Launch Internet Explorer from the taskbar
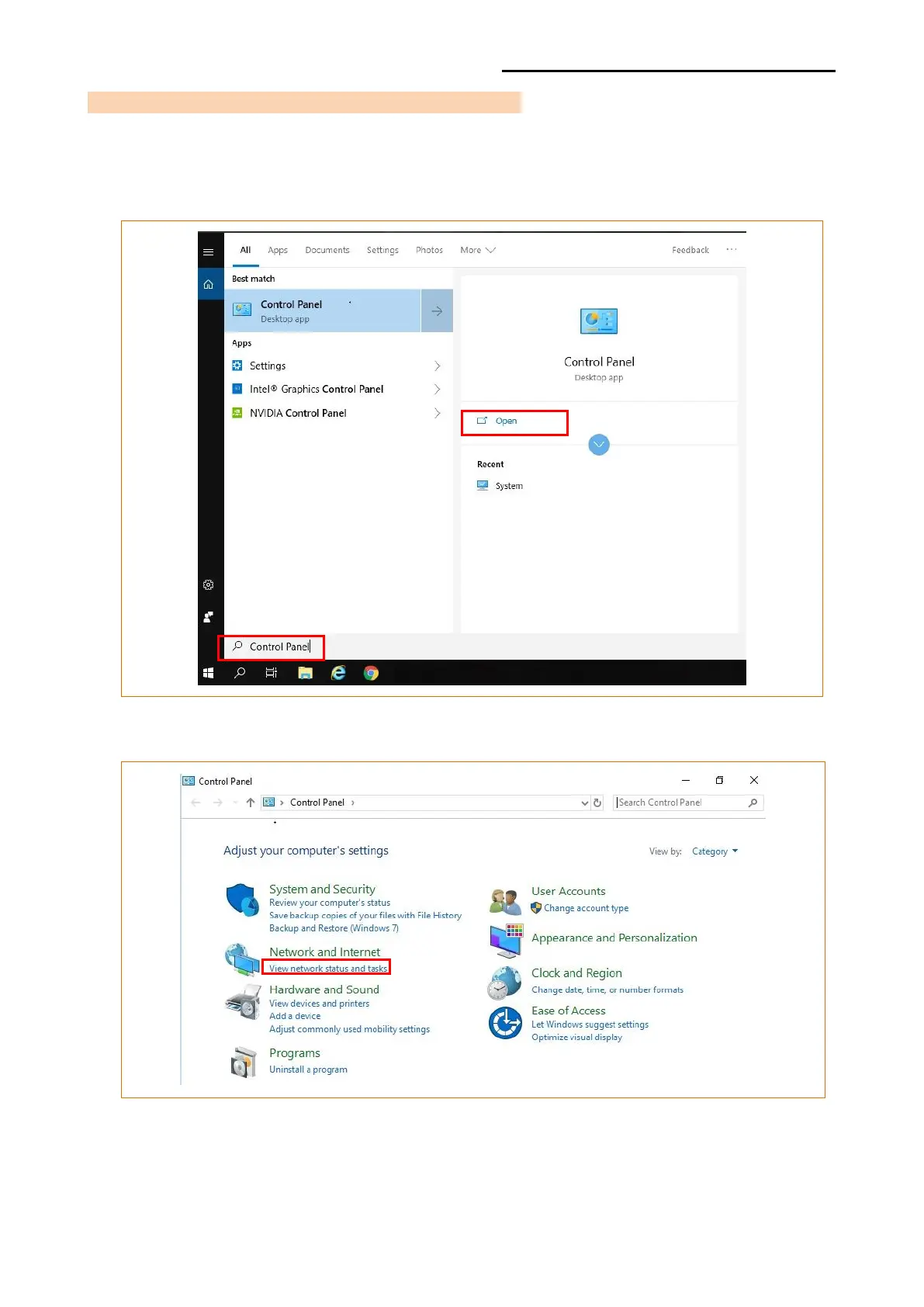Screen dimensions: 924x1307 point(338,673)
